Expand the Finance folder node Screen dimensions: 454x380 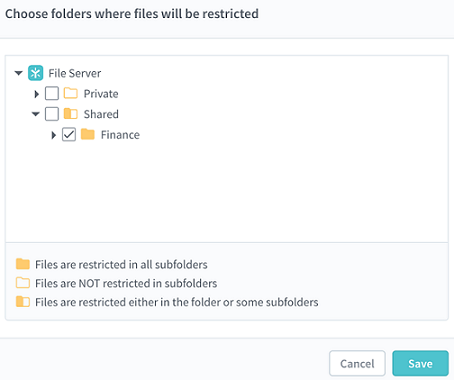54,135
